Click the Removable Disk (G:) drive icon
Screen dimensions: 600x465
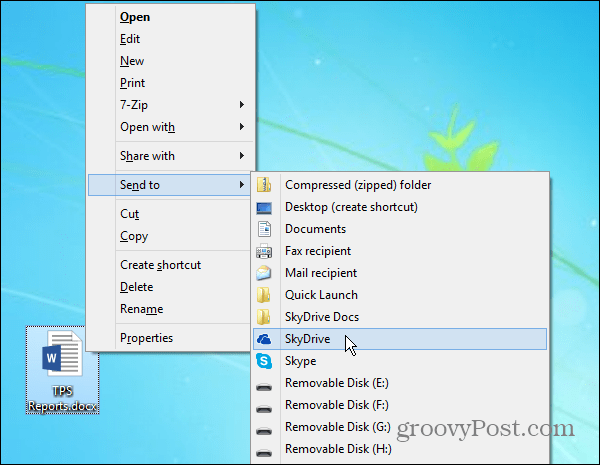tap(264, 431)
